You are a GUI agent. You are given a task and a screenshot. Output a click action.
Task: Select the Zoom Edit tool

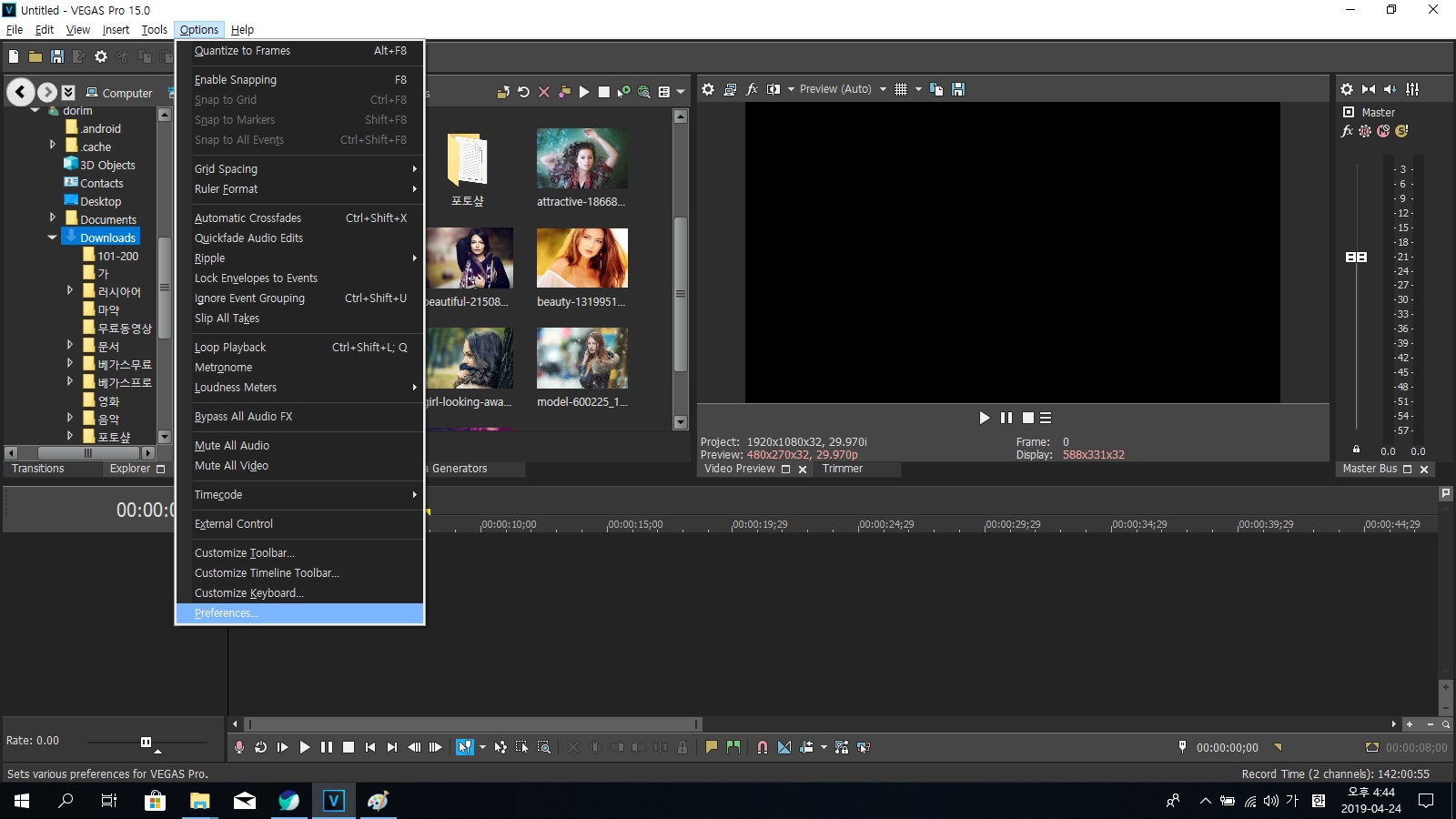point(544,747)
